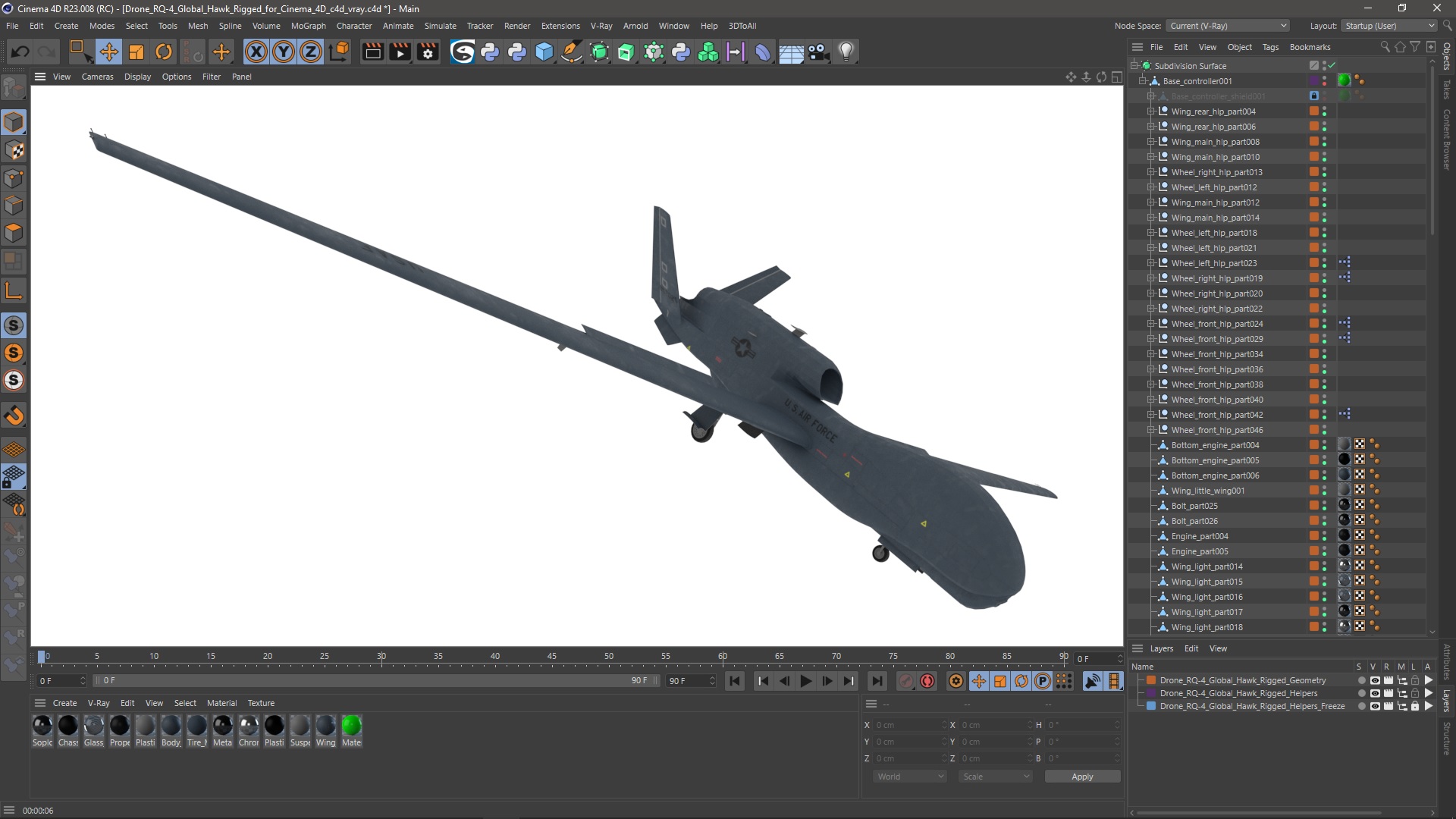1456x819 pixels.
Task: Click the MoGraph Cloner green icon
Action: (708, 52)
